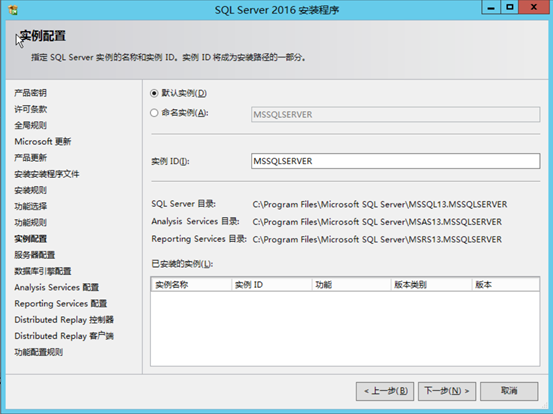Open the 功能规则 step in sidebar
This screenshot has width=553, height=414.
click(30, 223)
